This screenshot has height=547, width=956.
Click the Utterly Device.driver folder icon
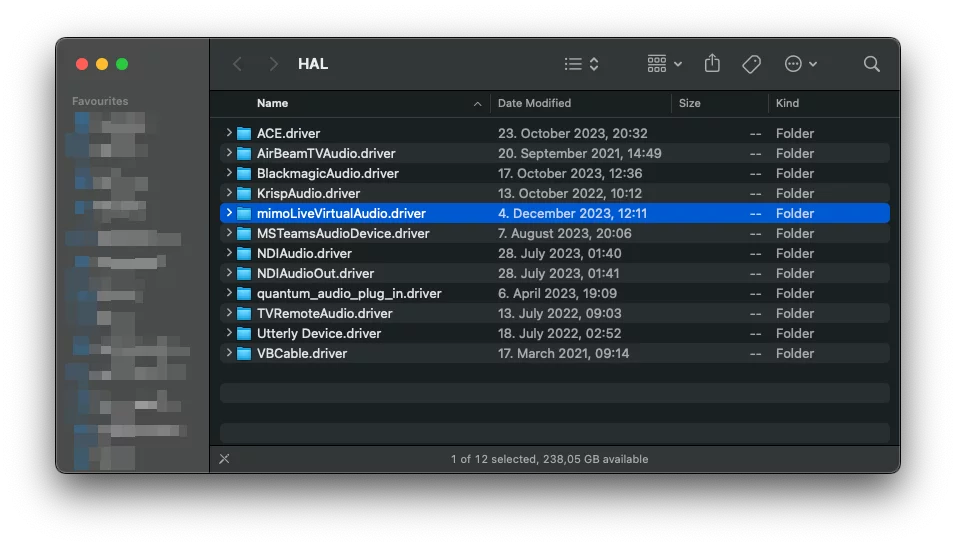(244, 334)
